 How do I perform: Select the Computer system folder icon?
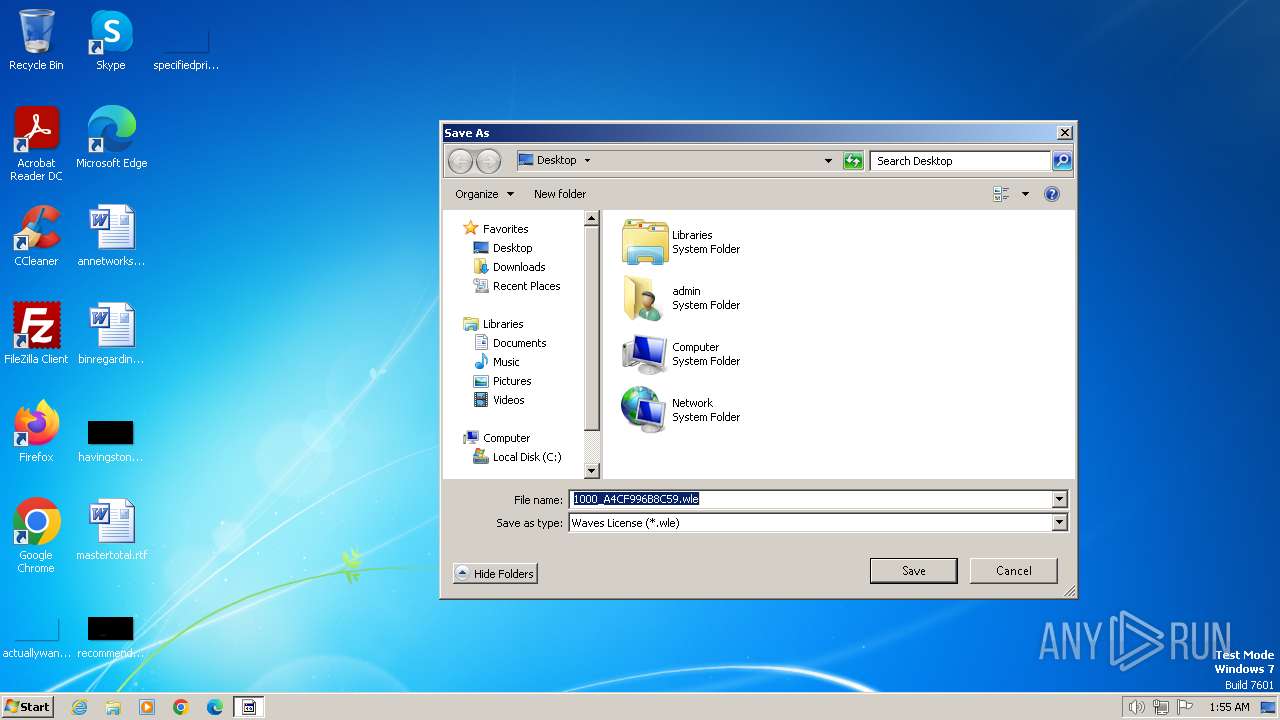[645, 354]
